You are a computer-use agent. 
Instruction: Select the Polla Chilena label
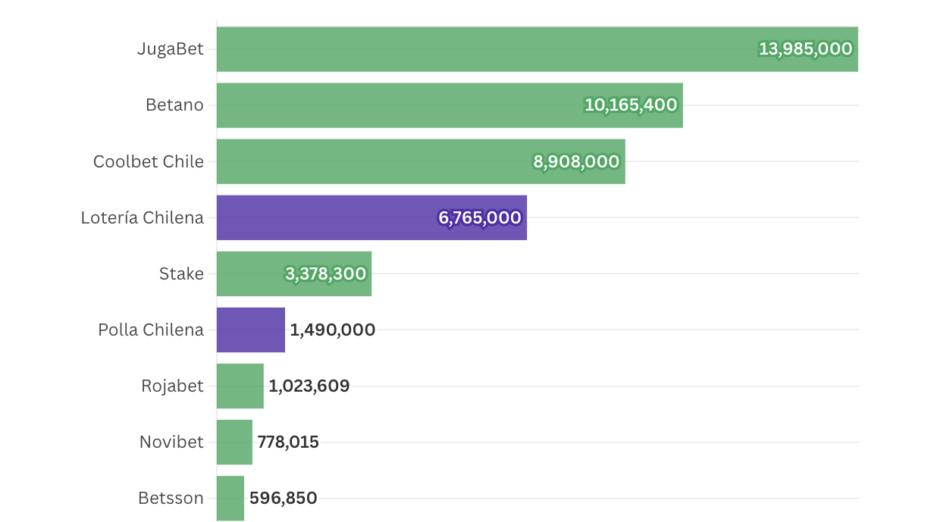(150, 330)
